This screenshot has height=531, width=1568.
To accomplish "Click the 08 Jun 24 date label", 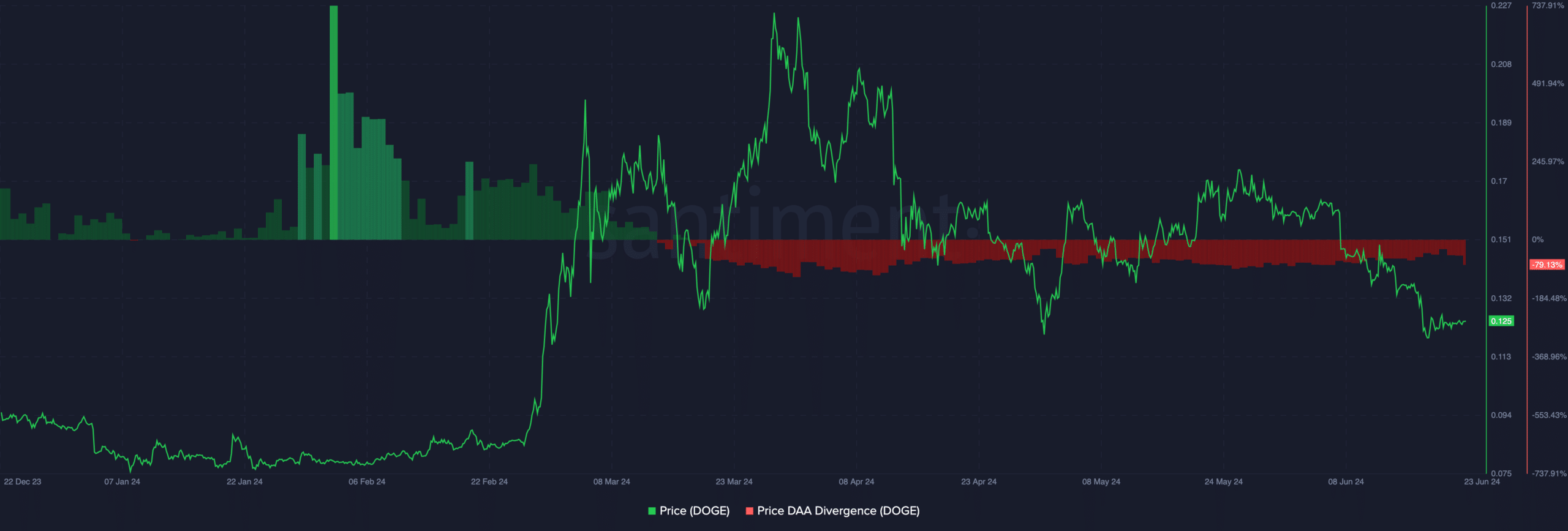I will pos(1346,482).
